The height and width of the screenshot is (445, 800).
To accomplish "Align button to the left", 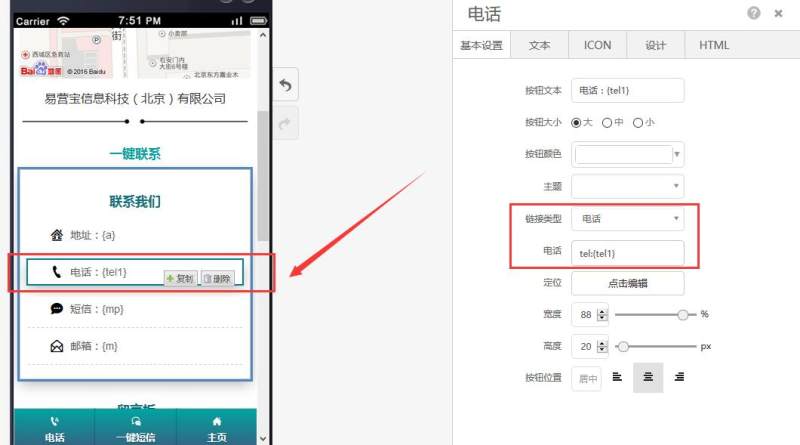I will pos(617,377).
